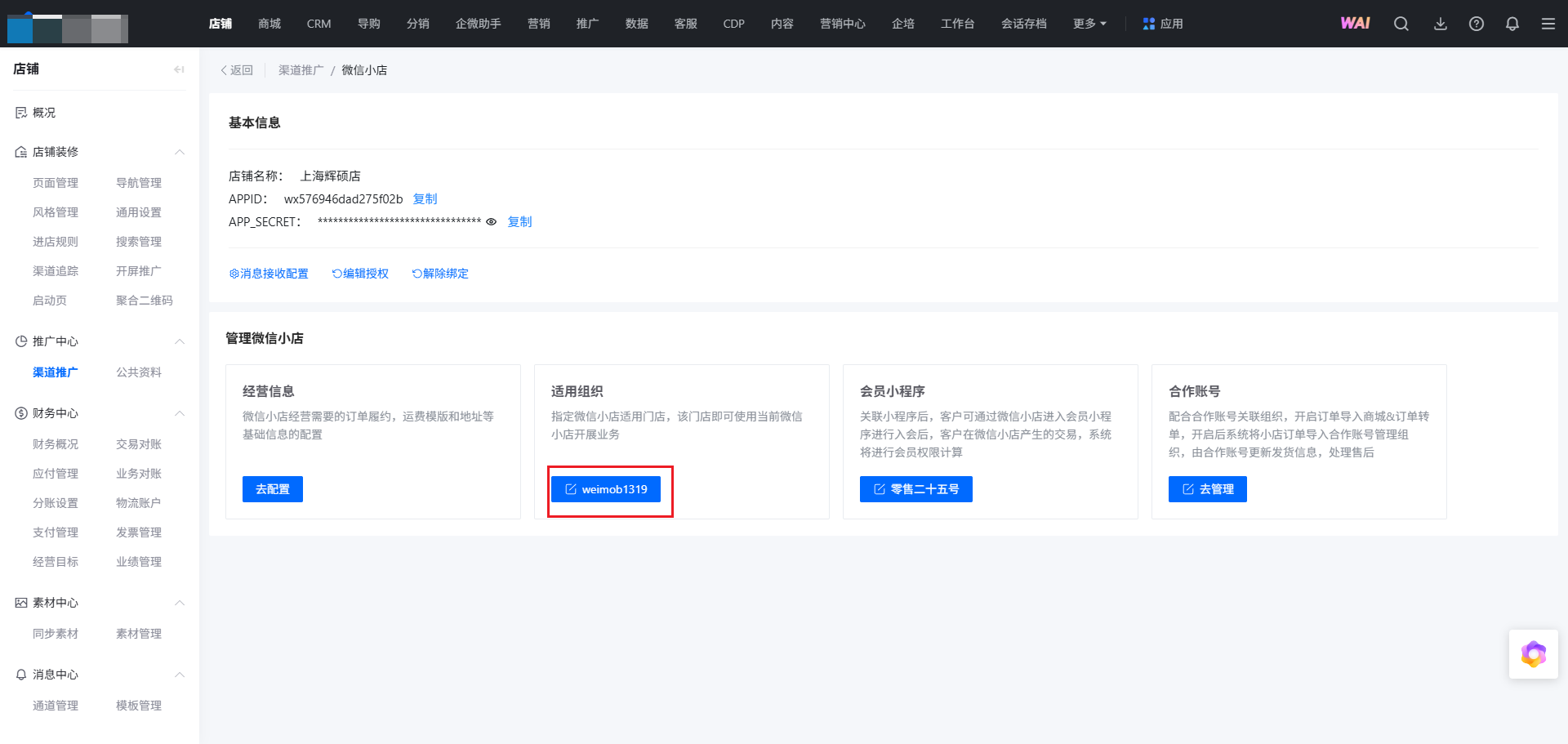Click the 零售二十五号 mini program button
This screenshot has width=1568, height=744.
click(916, 489)
